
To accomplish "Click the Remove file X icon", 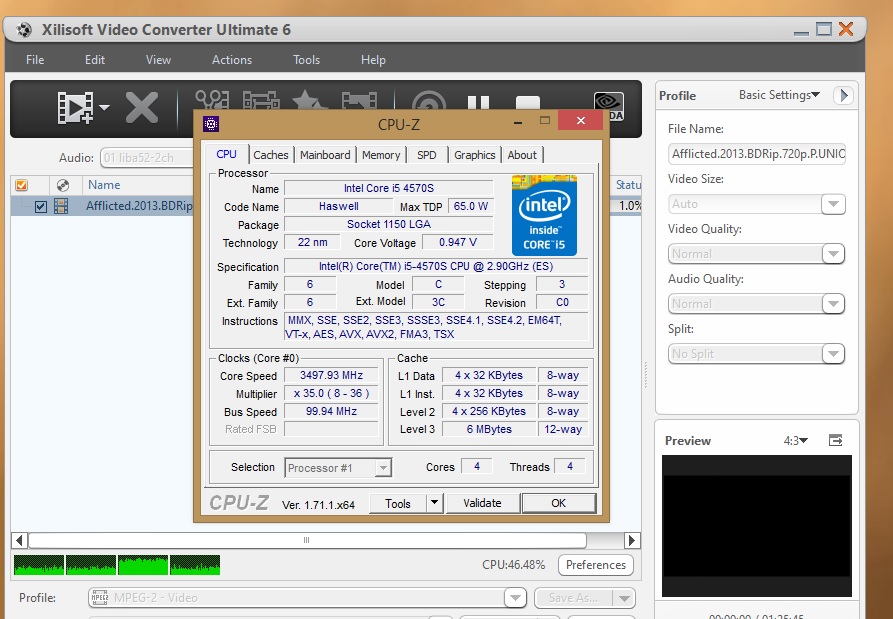I will pyautogui.click(x=142, y=108).
